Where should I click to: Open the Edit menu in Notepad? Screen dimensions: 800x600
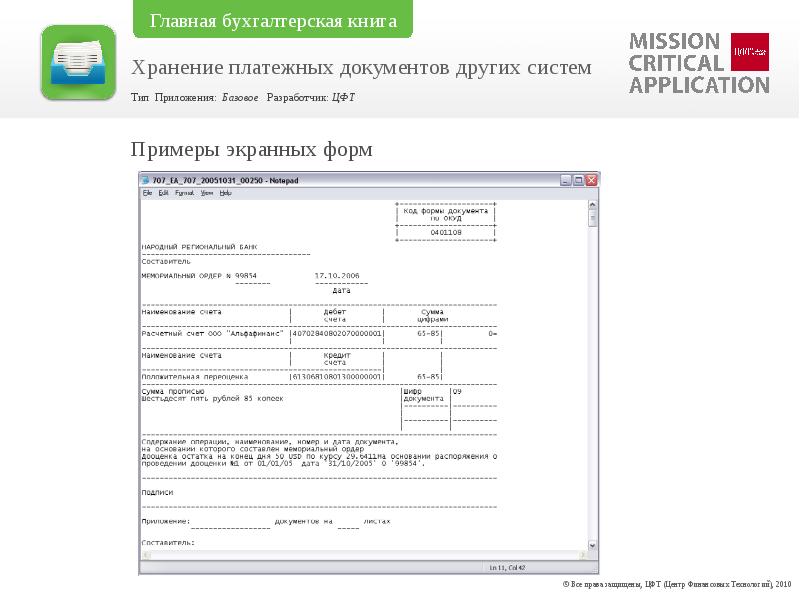(x=162, y=192)
